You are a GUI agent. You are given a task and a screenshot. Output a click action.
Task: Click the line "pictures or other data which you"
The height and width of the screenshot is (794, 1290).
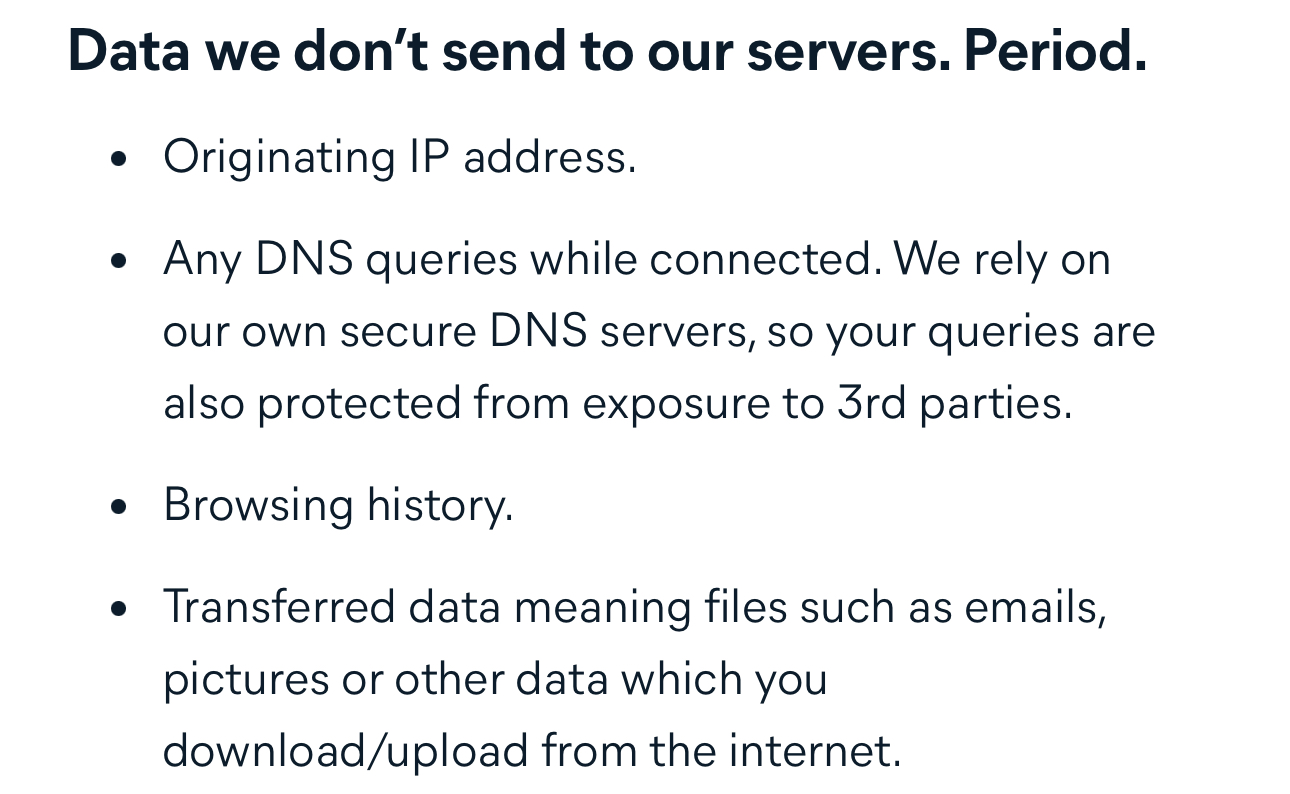495,680
